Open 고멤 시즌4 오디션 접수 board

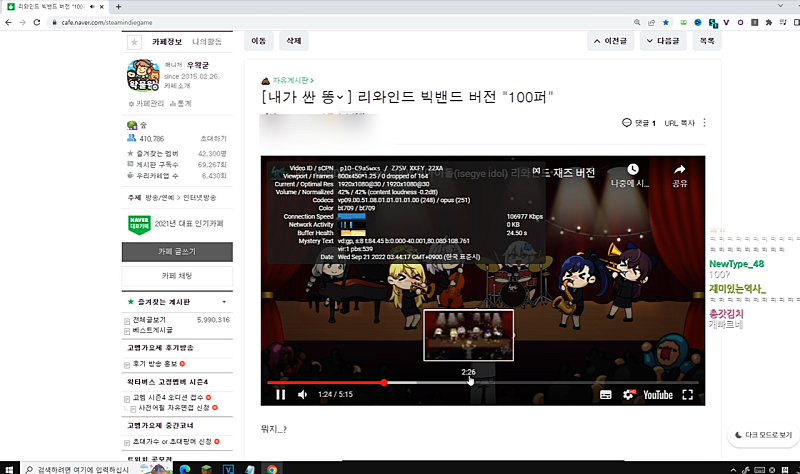click(x=168, y=397)
